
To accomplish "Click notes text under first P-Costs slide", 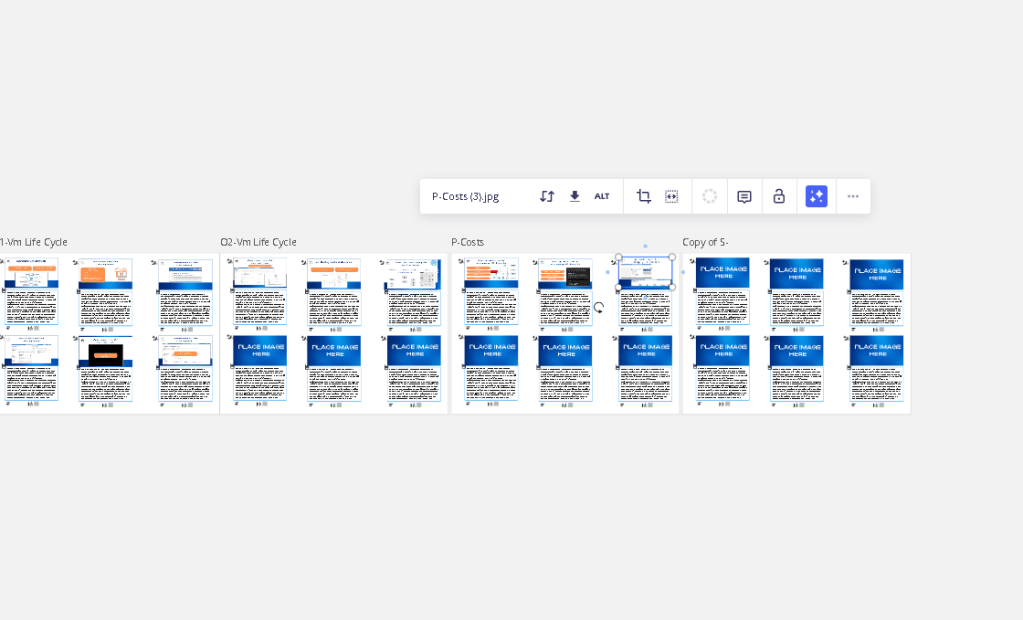I will click(491, 308).
